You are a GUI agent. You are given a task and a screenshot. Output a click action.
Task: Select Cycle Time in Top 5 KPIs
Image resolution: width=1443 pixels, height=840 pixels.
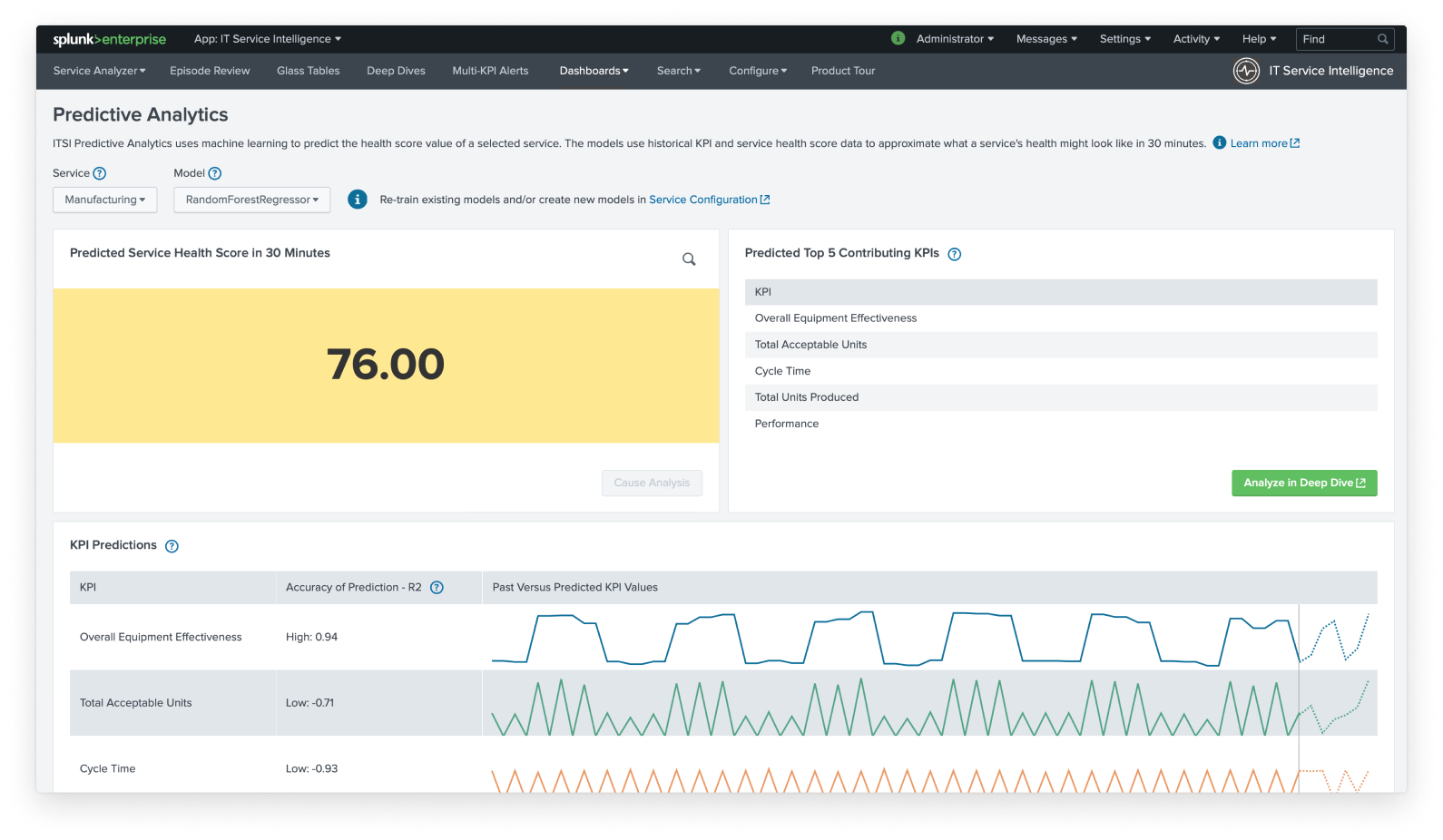[x=1061, y=371]
